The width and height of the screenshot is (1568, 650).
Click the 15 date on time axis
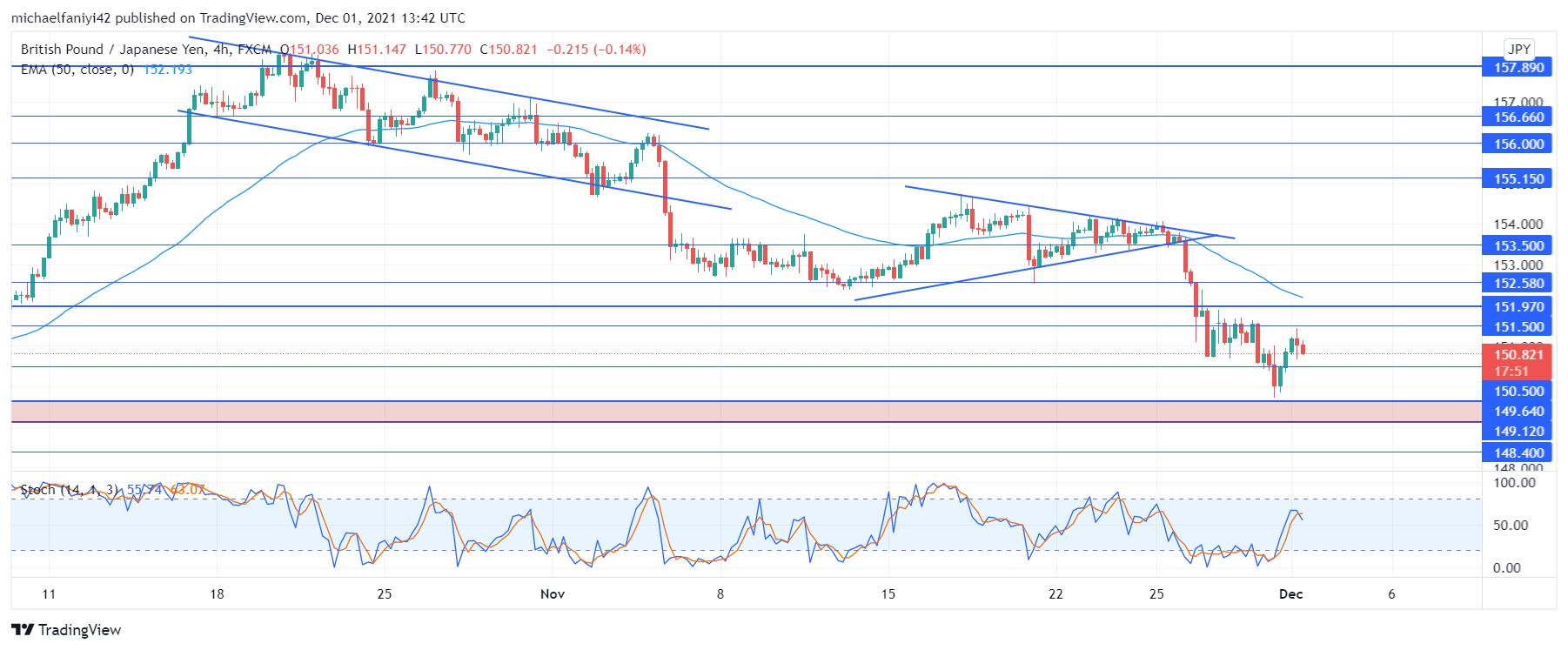888,594
